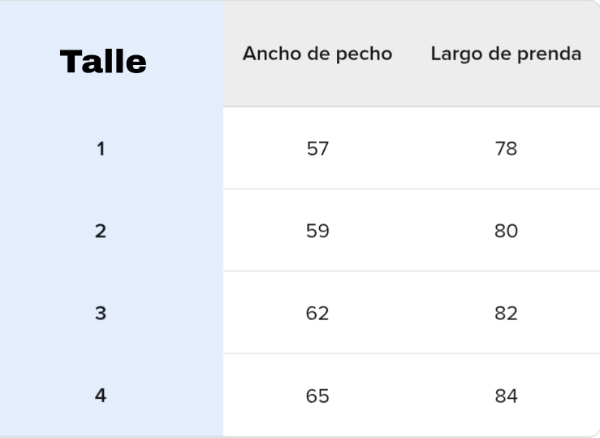Viewport: 600px width, 438px height.
Task: Click Ancho de pecho cell for size 4
Action: 317,395
